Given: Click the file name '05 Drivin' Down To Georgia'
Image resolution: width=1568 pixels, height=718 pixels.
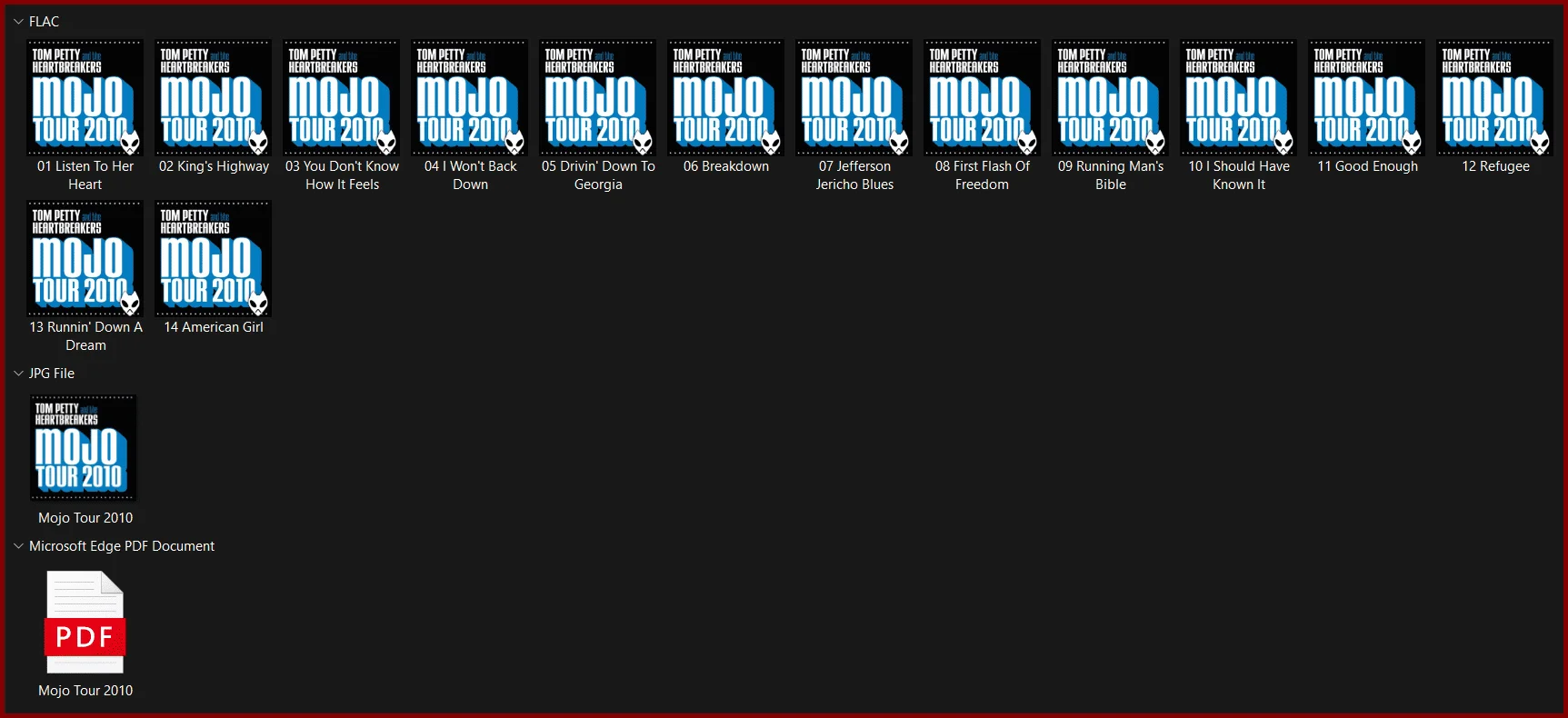Looking at the screenshot, I should click(598, 175).
